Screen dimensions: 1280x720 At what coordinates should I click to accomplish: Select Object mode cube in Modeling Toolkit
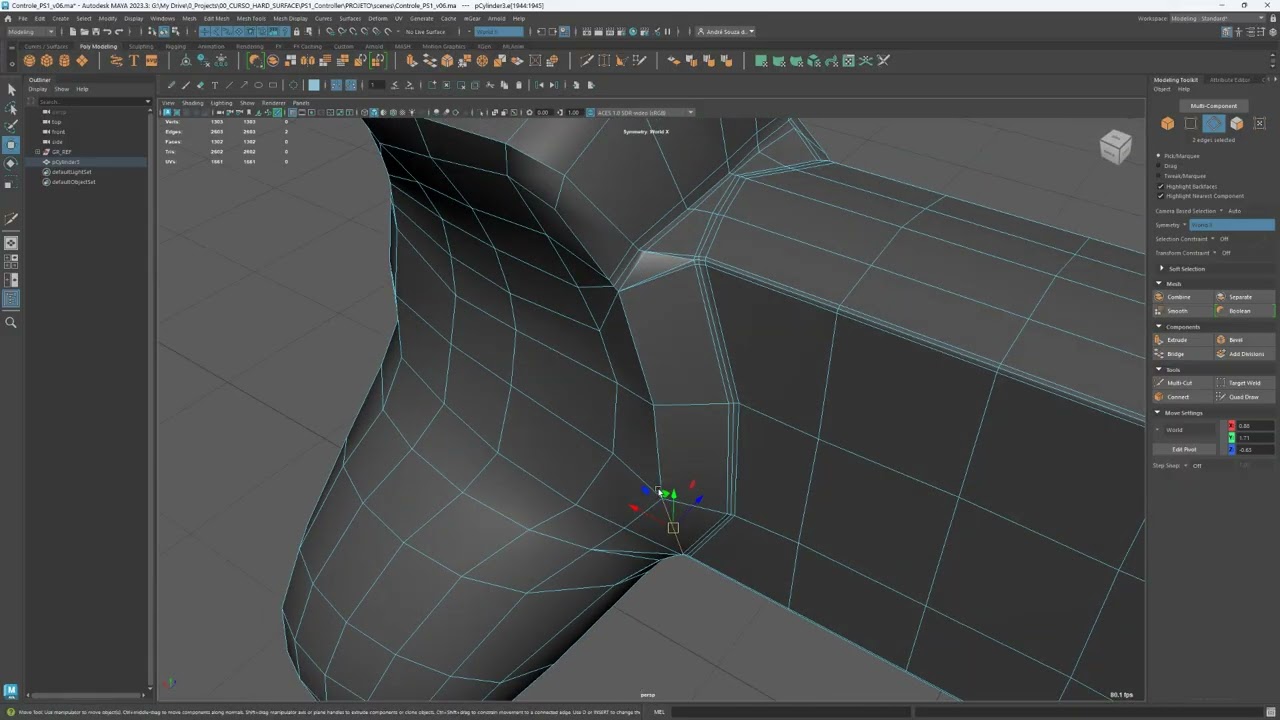pos(1167,123)
